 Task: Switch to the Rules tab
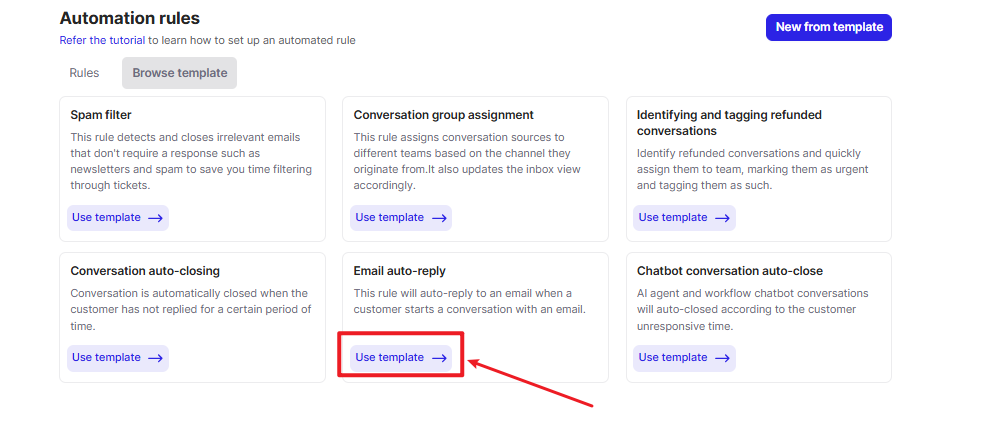click(84, 73)
